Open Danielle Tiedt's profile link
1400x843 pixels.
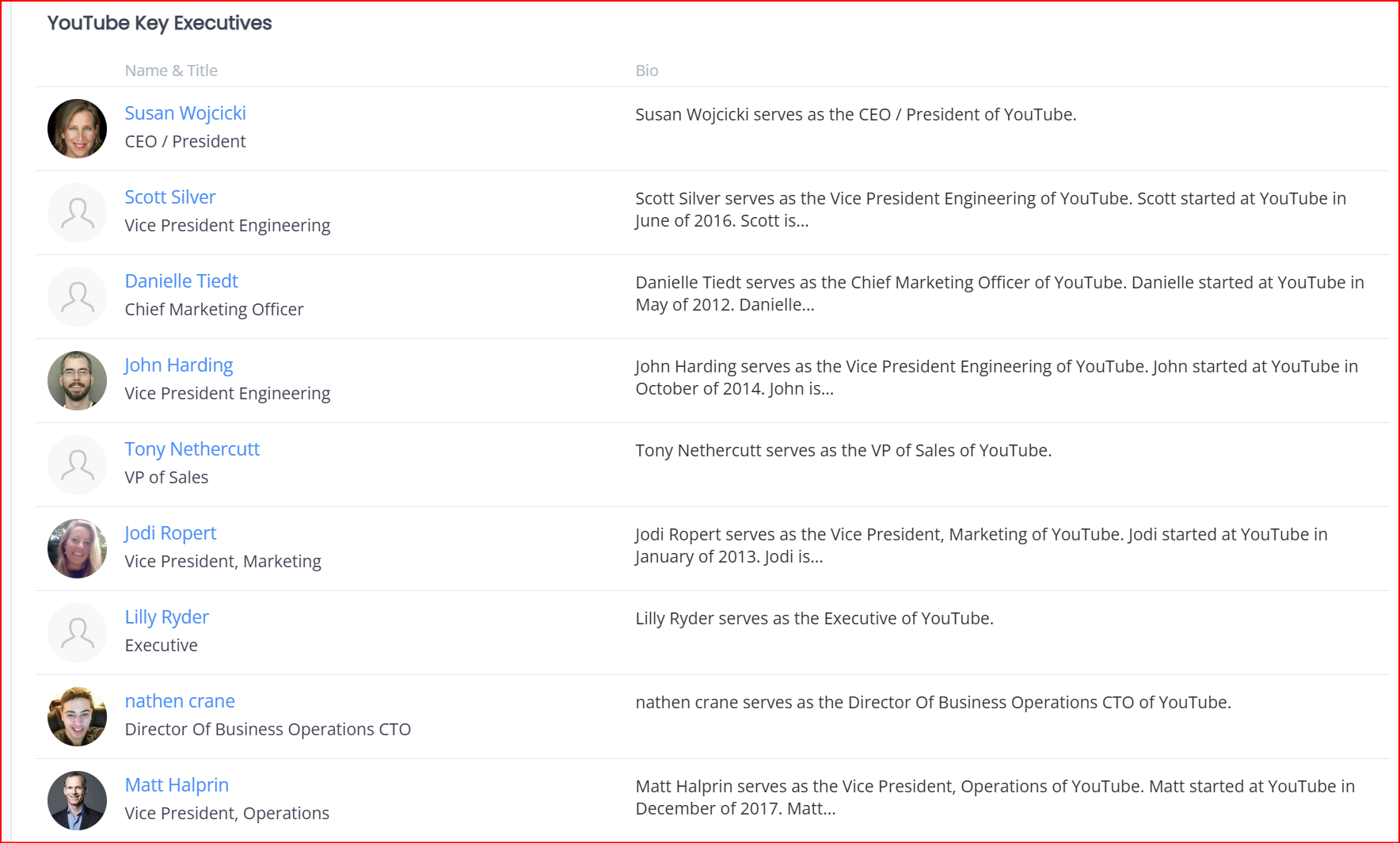(181, 281)
